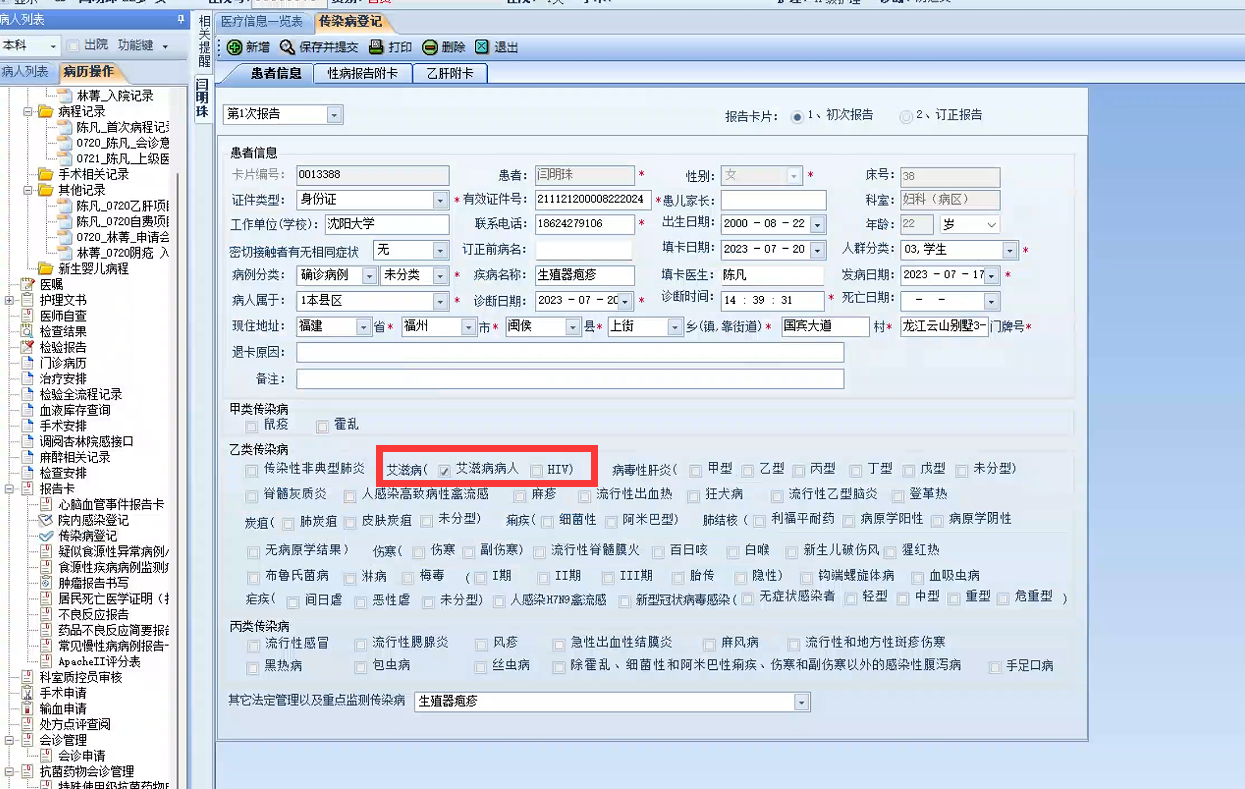The image size is (1245, 789).
Task: Check the 流行性感冒 checkbox
Action: pos(254,644)
